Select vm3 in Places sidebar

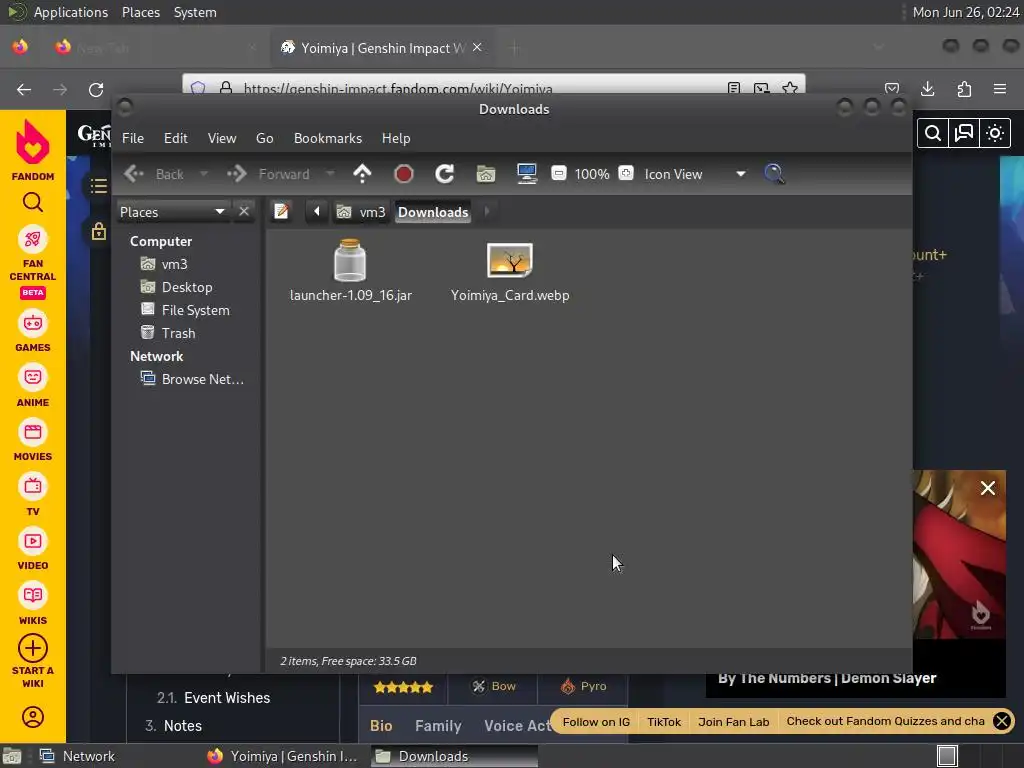(174, 264)
